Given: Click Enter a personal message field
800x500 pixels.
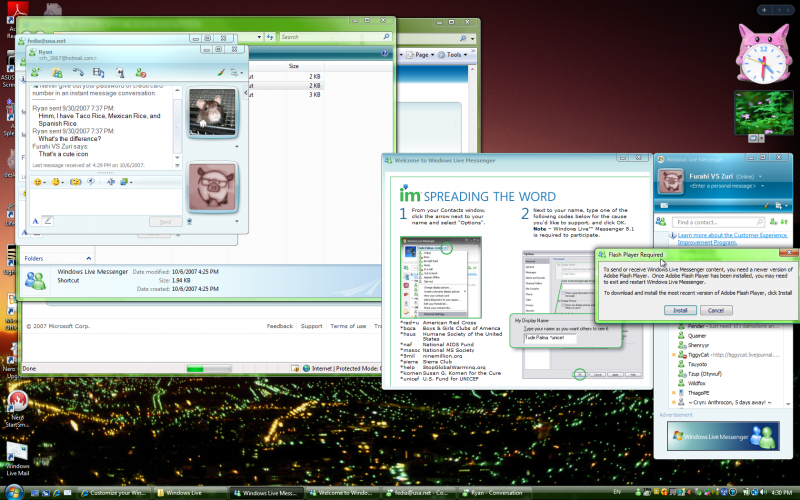Looking at the screenshot, I should tap(722, 186).
